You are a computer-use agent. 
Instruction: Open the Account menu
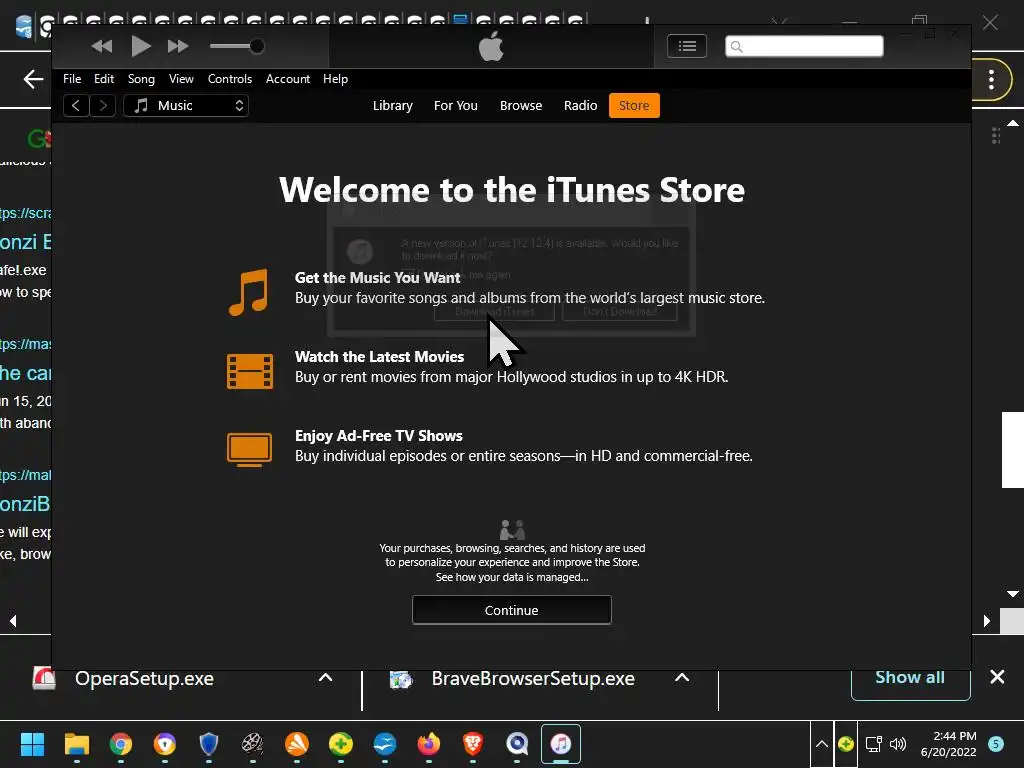[287, 79]
